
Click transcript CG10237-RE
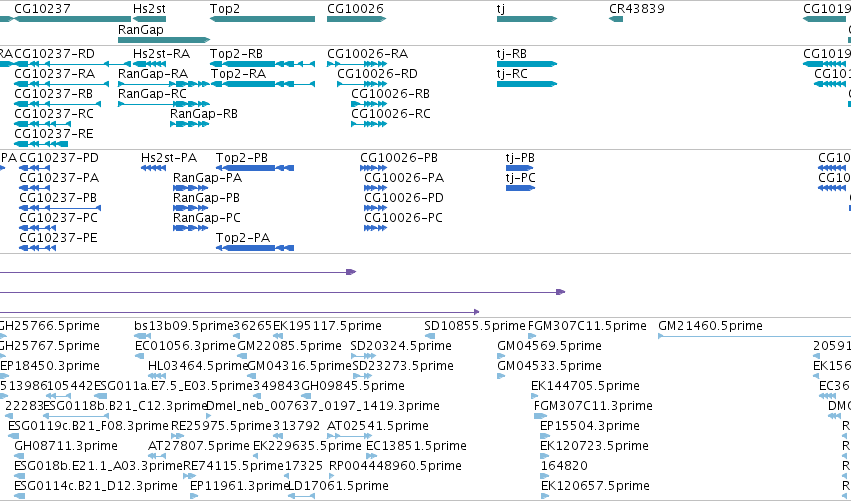click(53, 134)
